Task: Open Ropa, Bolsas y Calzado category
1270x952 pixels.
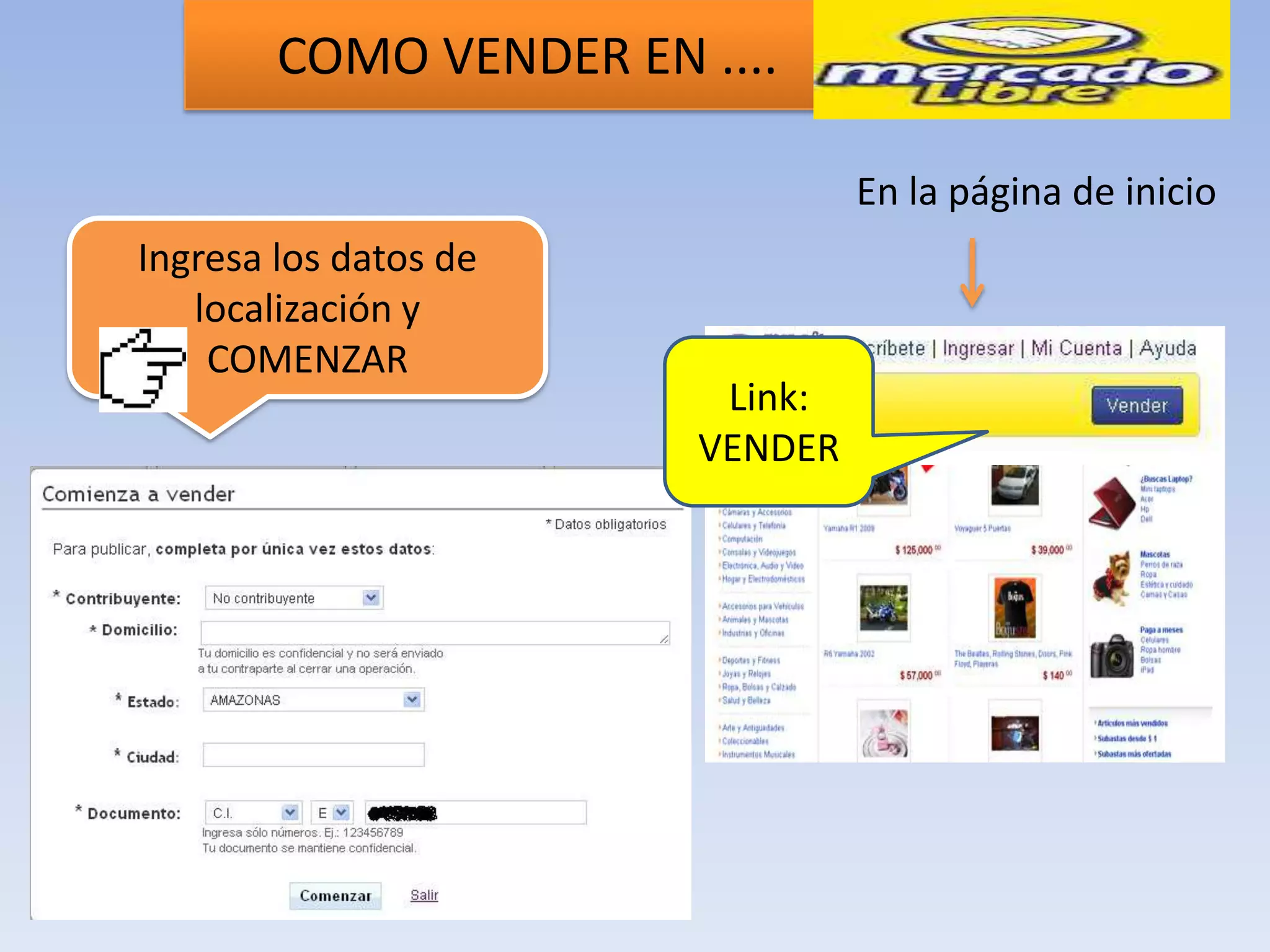Action: click(758, 687)
